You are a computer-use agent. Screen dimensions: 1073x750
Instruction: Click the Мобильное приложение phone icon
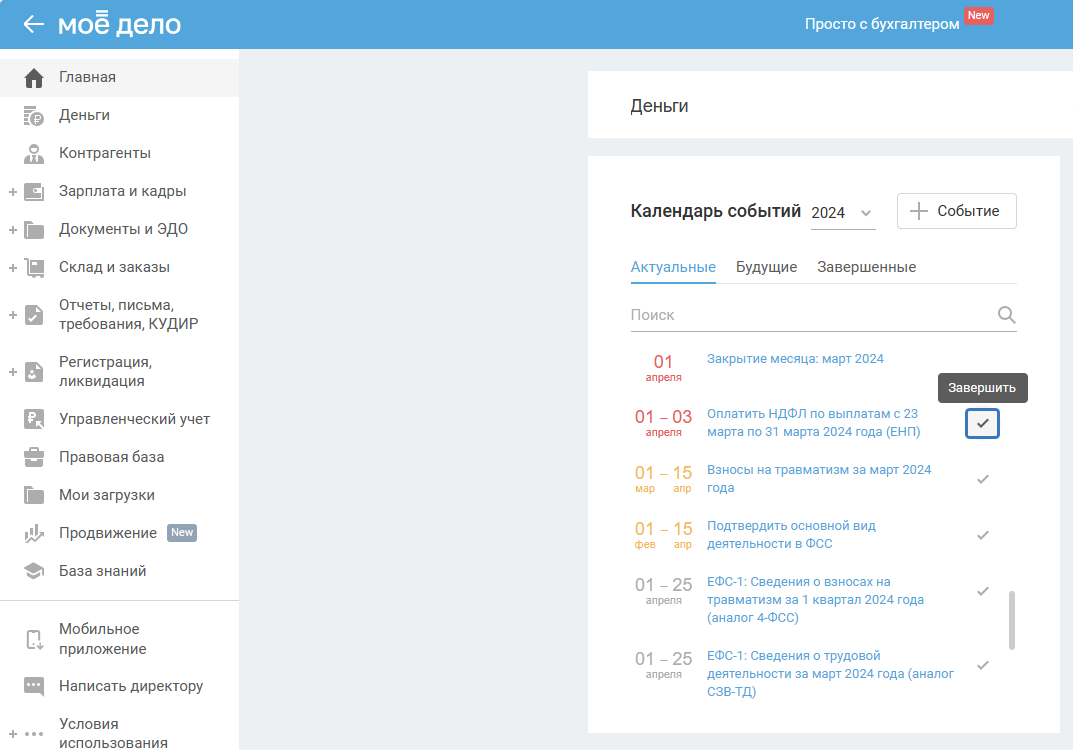[x=34, y=639]
